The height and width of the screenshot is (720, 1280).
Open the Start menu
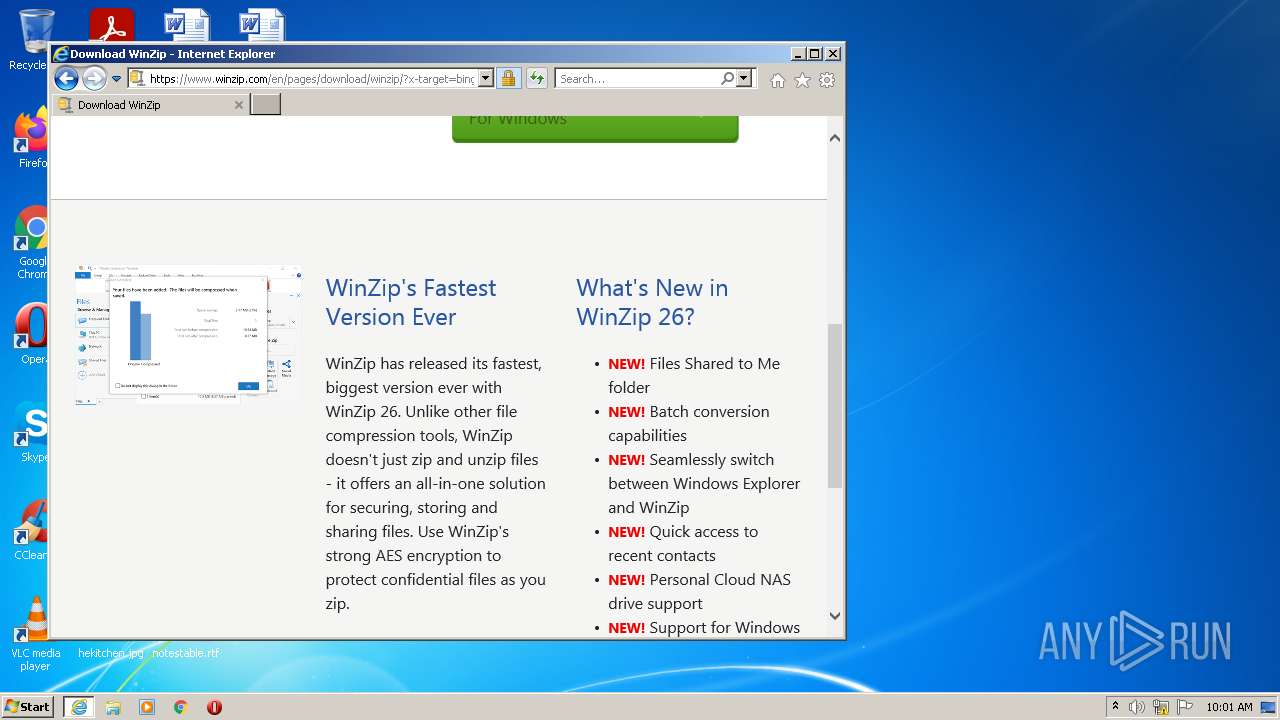(27, 706)
